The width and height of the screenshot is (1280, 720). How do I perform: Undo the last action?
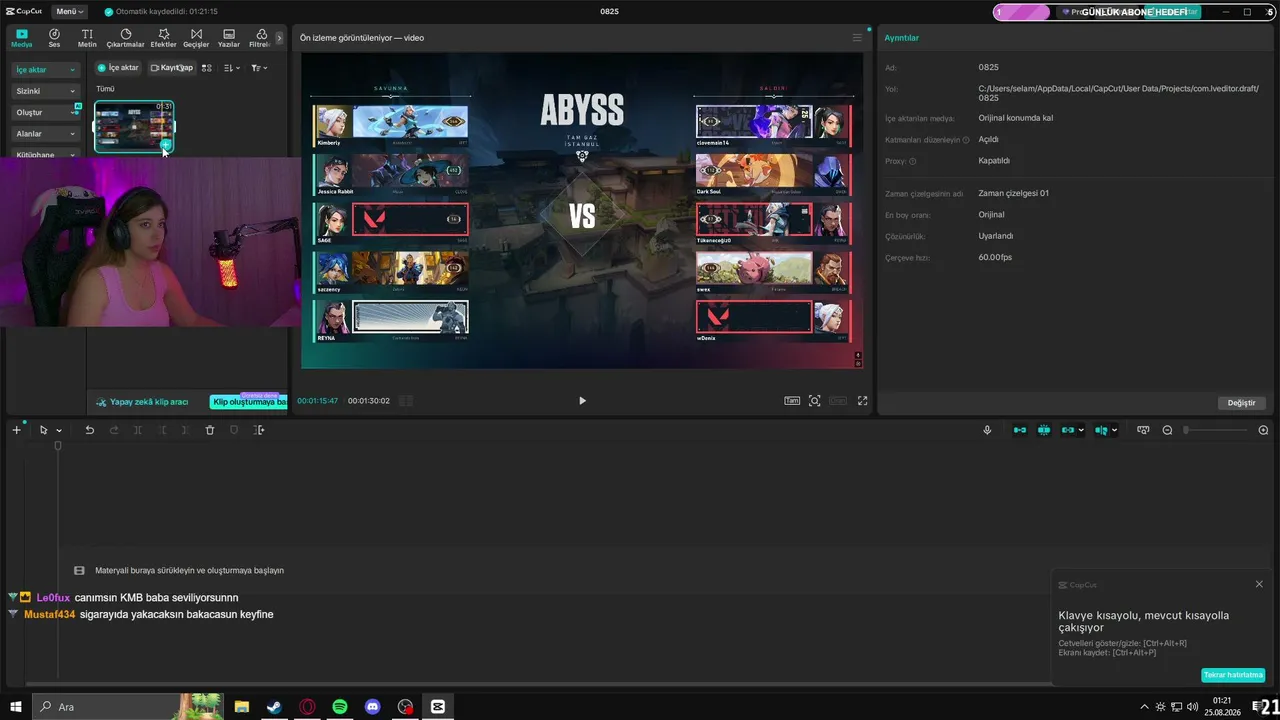tap(89, 430)
